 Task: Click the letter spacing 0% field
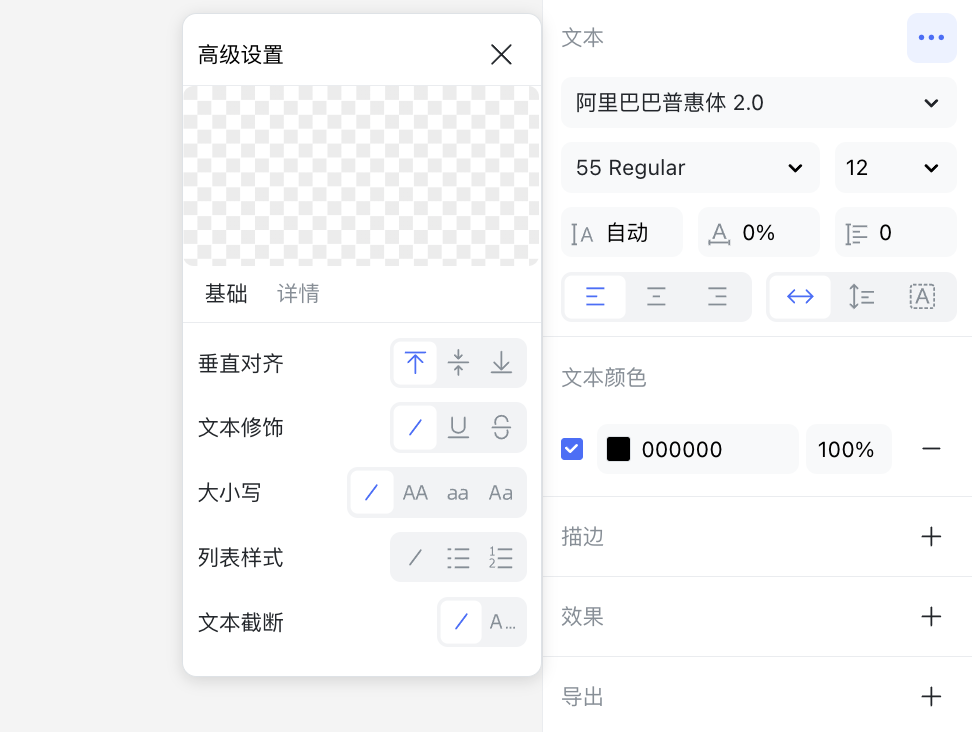759,232
